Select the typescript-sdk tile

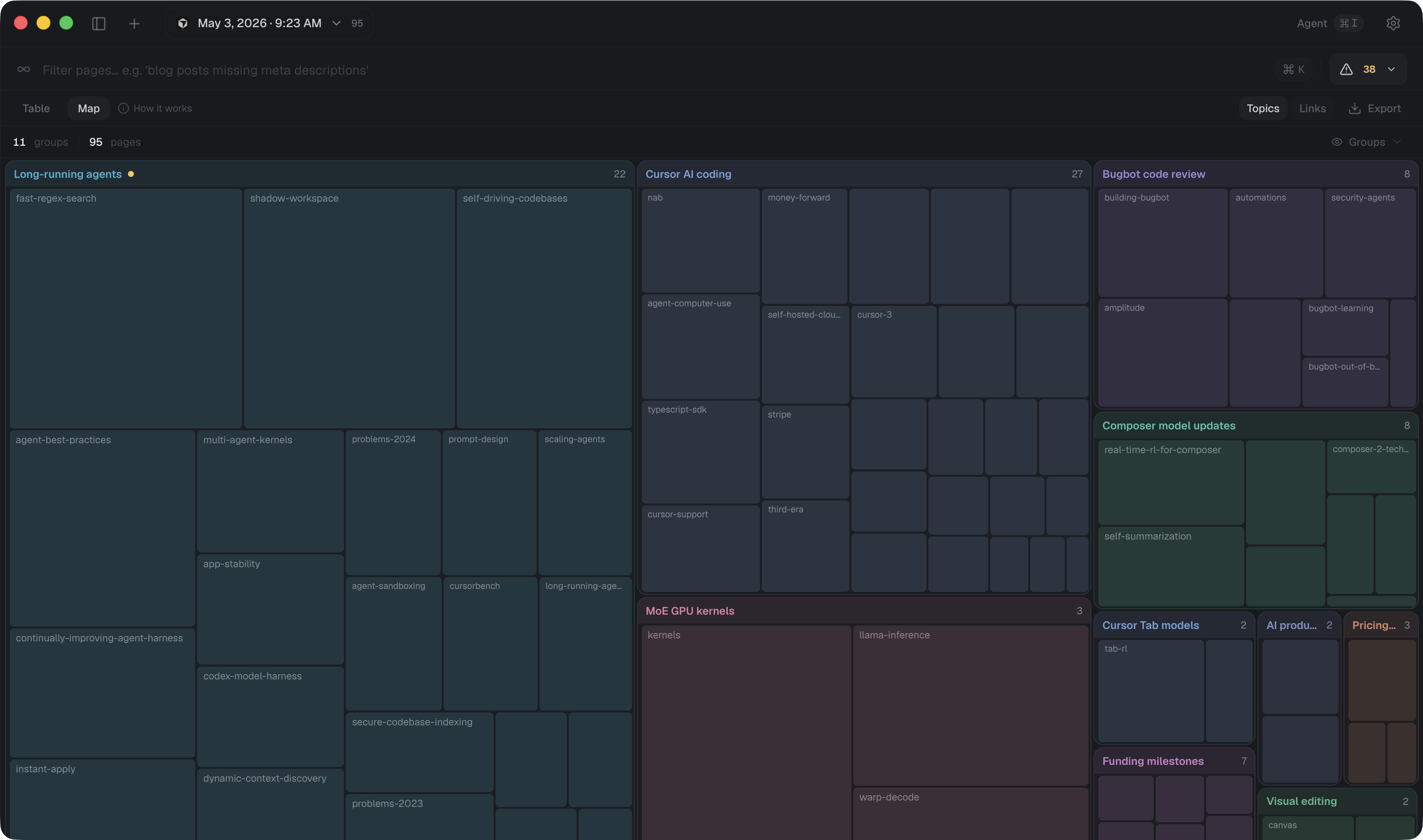[x=700, y=452]
